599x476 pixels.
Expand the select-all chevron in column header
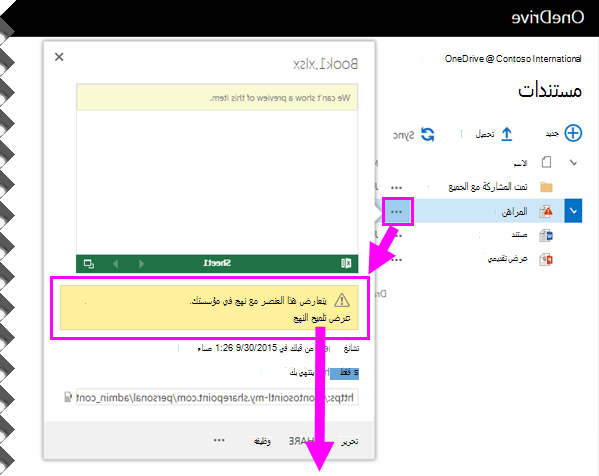pyautogui.click(x=573, y=163)
